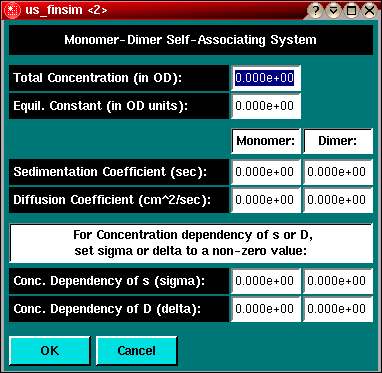
Task: Click the Dimer column header
Action: click(338, 141)
